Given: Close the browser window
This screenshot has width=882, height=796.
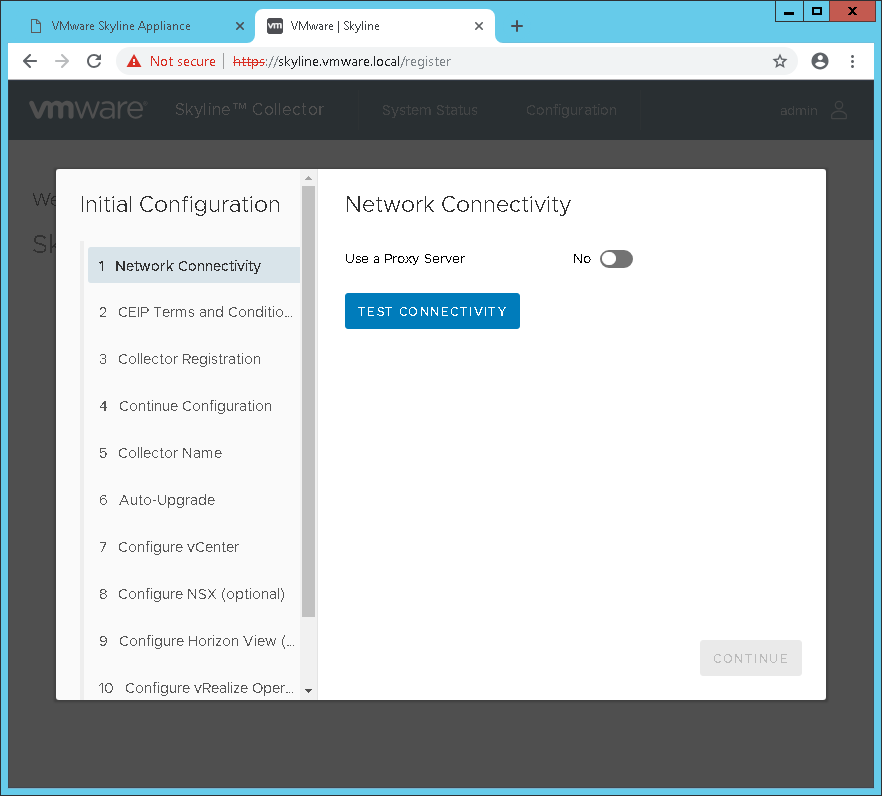Looking at the screenshot, I should coord(852,11).
